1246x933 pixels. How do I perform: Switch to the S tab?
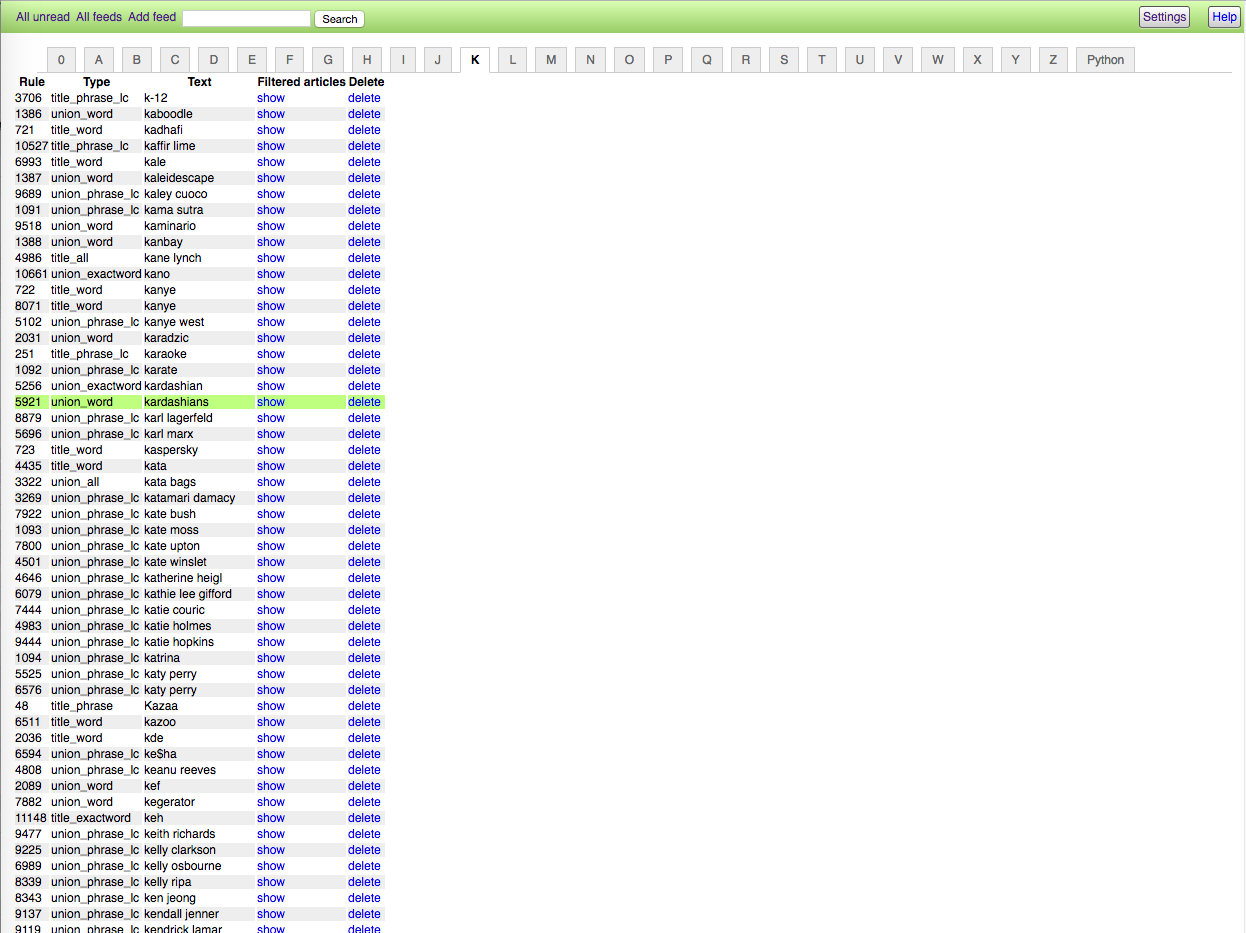click(x=784, y=60)
